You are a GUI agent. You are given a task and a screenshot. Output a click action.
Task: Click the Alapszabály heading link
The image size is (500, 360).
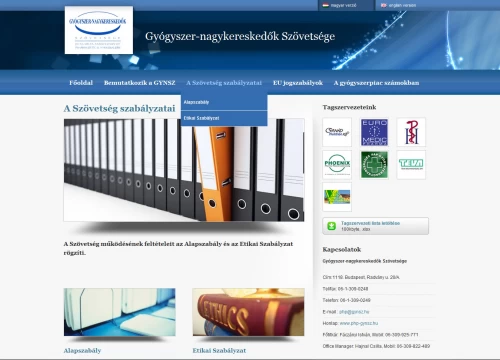[82, 351]
